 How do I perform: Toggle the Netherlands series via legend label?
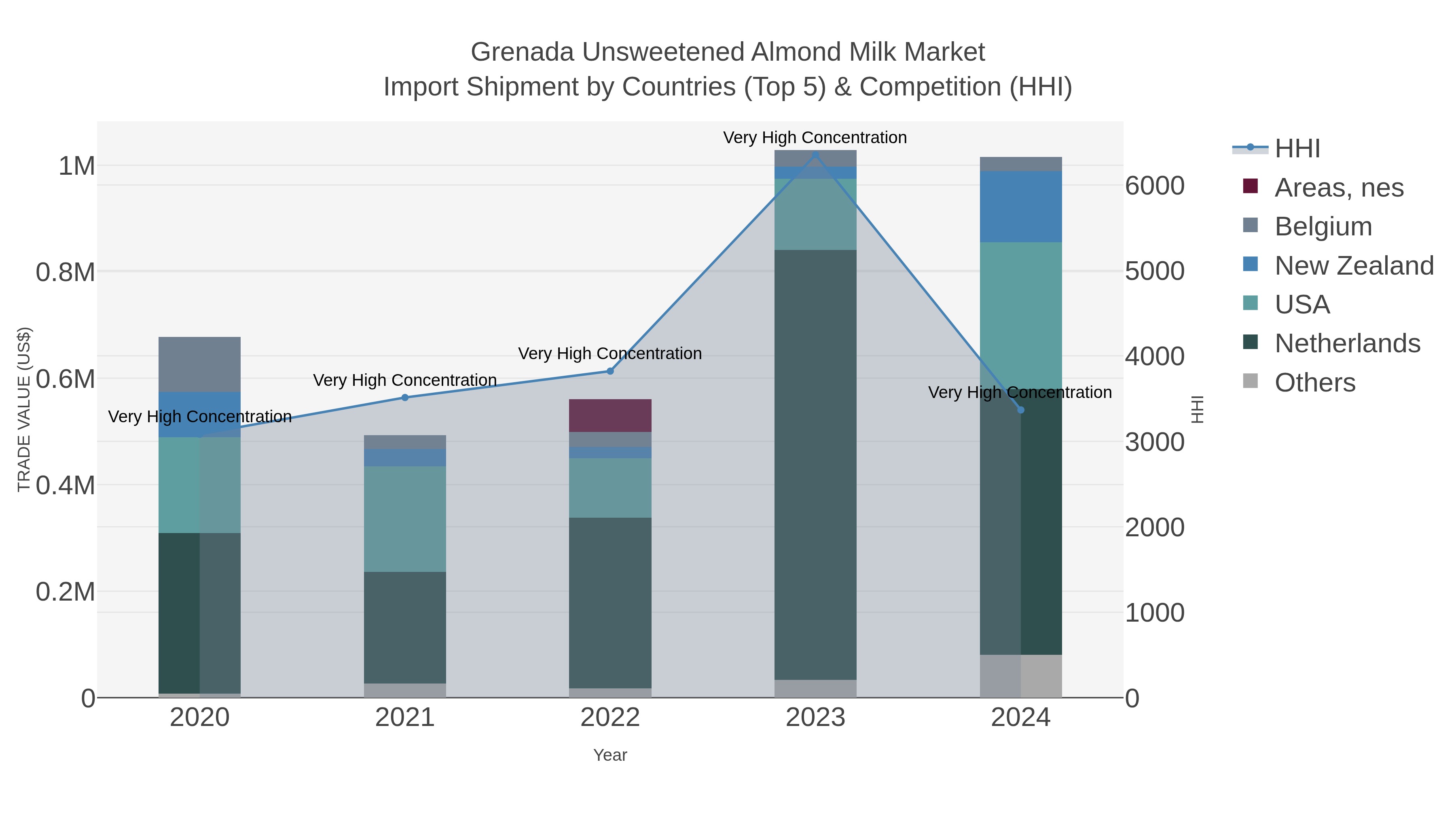tap(1348, 344)
